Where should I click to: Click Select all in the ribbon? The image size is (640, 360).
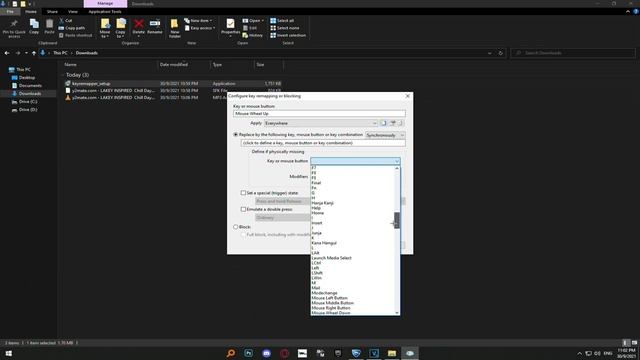tap(282, 20)
